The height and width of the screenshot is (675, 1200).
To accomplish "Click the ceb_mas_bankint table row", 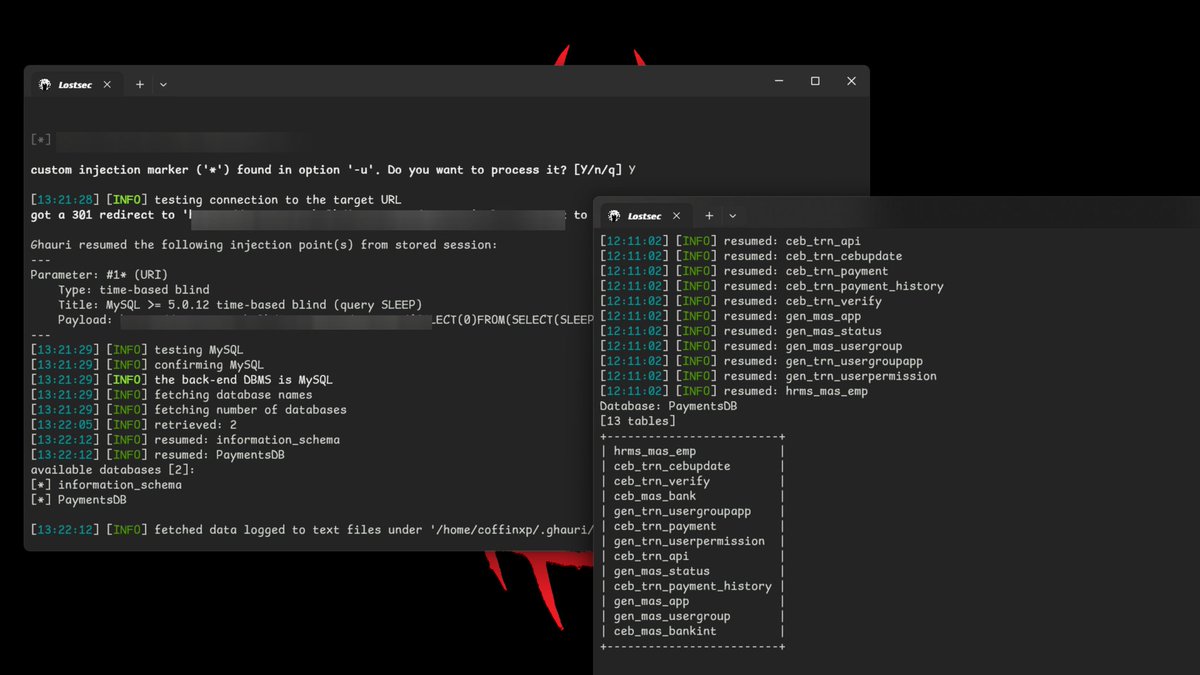I will click(692, 631).
